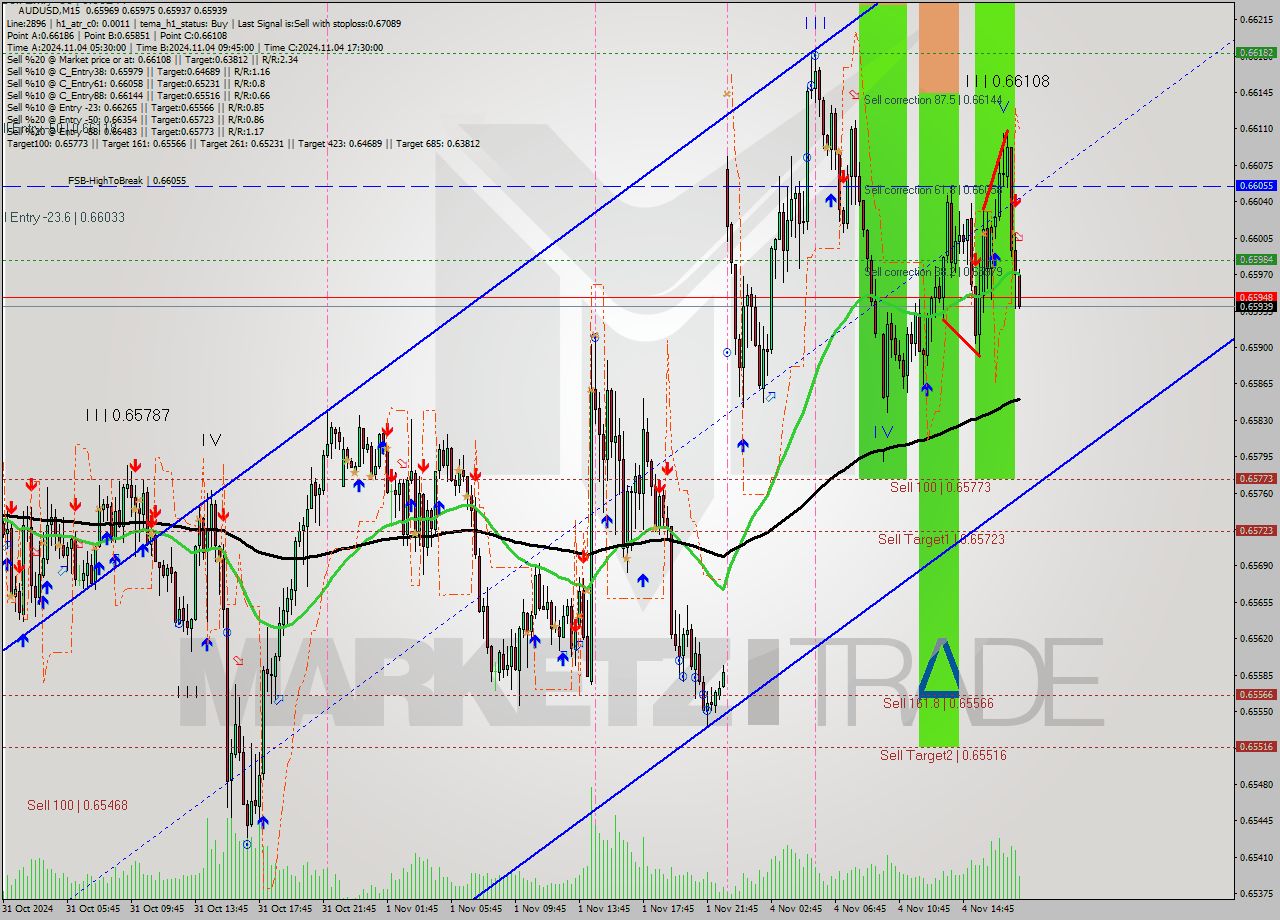
Task: Select the 0.65690 price axis value
Action: pos(1256,566)
